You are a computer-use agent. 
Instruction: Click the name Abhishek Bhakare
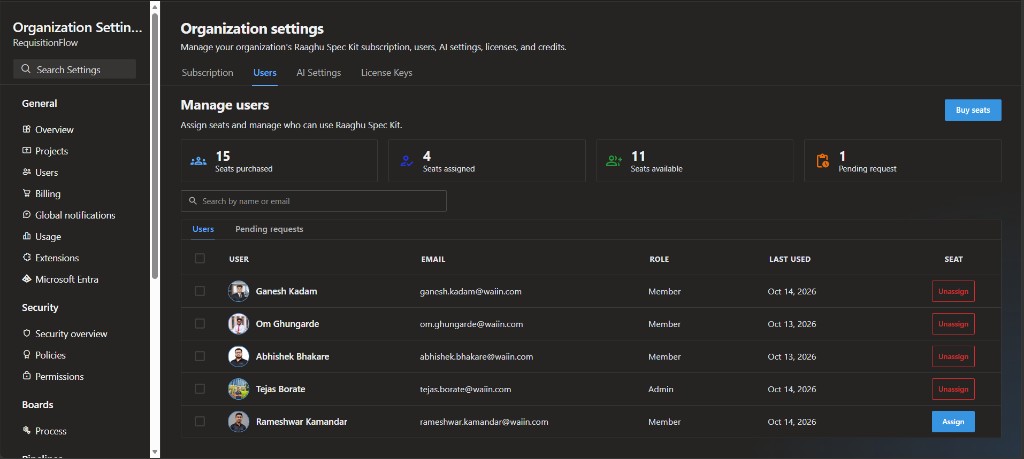pyautogui.click(x=293, y=356)
